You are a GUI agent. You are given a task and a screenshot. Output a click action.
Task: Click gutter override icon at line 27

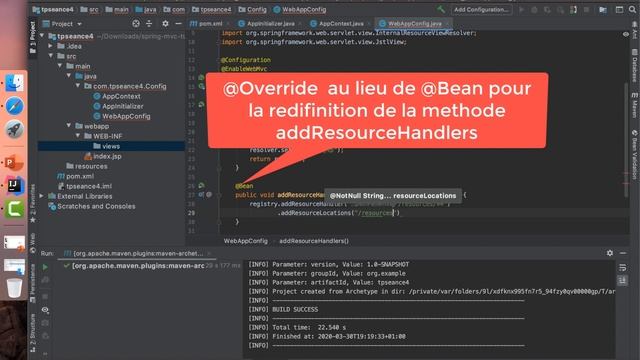[201, 195]
